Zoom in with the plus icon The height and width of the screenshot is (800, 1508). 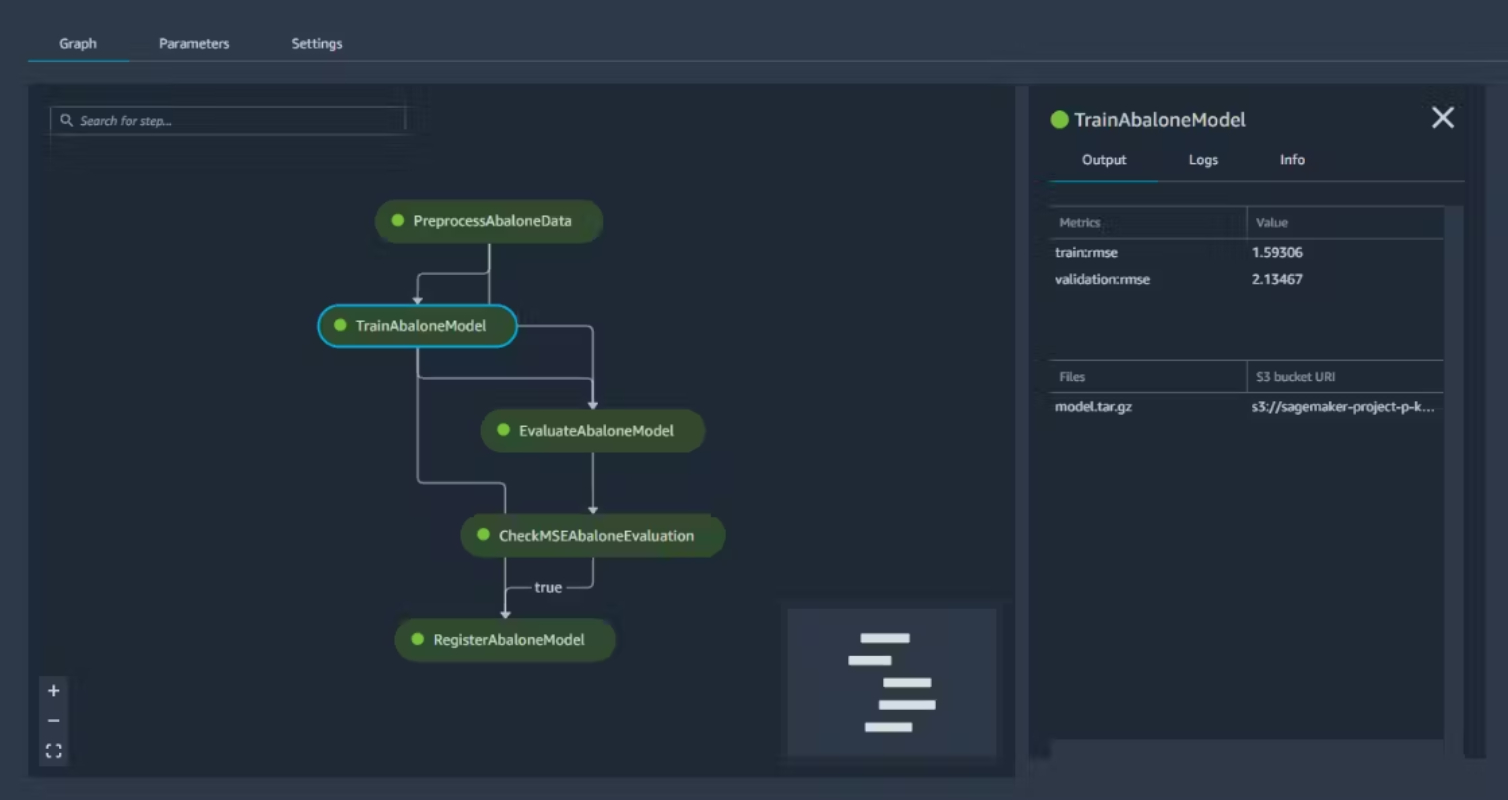pyautogui.click(x=54, y=691)
